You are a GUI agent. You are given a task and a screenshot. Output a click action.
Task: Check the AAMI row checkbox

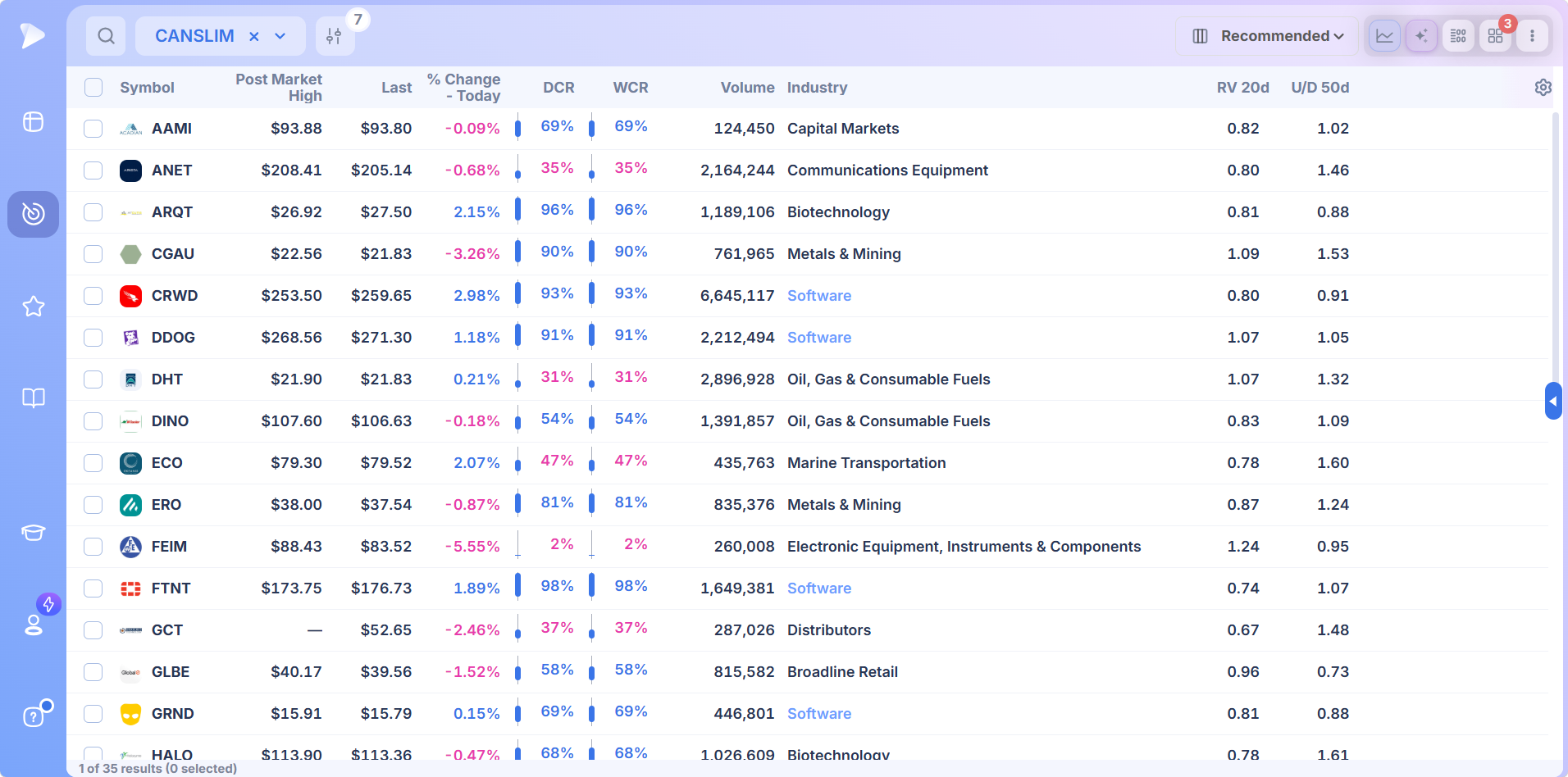93,129
